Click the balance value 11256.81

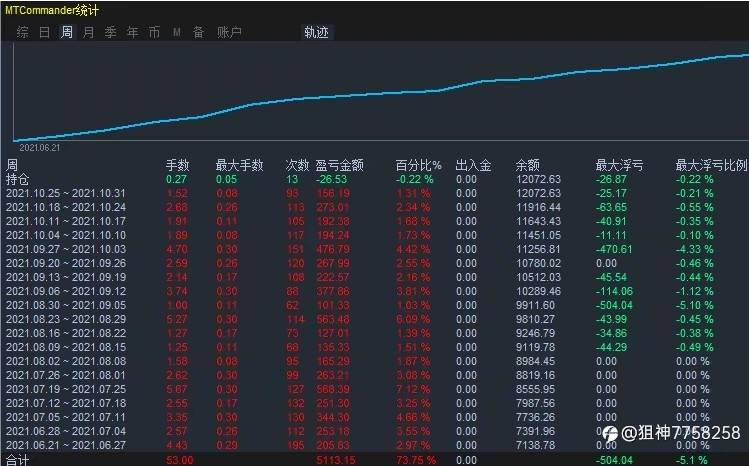click(x=538, y=249)
